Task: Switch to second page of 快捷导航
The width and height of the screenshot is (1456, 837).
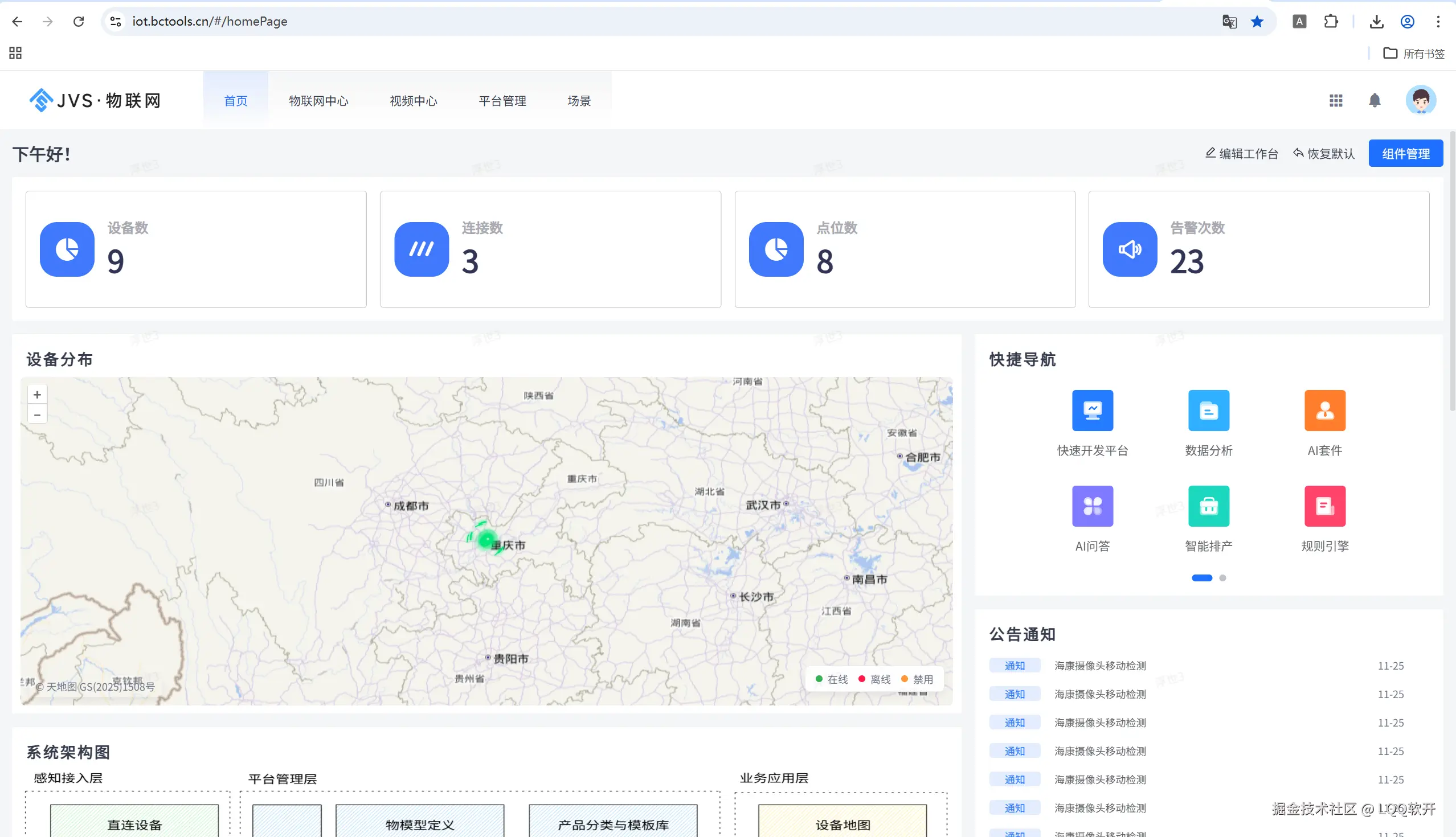Action: [x=1222, y=578]
